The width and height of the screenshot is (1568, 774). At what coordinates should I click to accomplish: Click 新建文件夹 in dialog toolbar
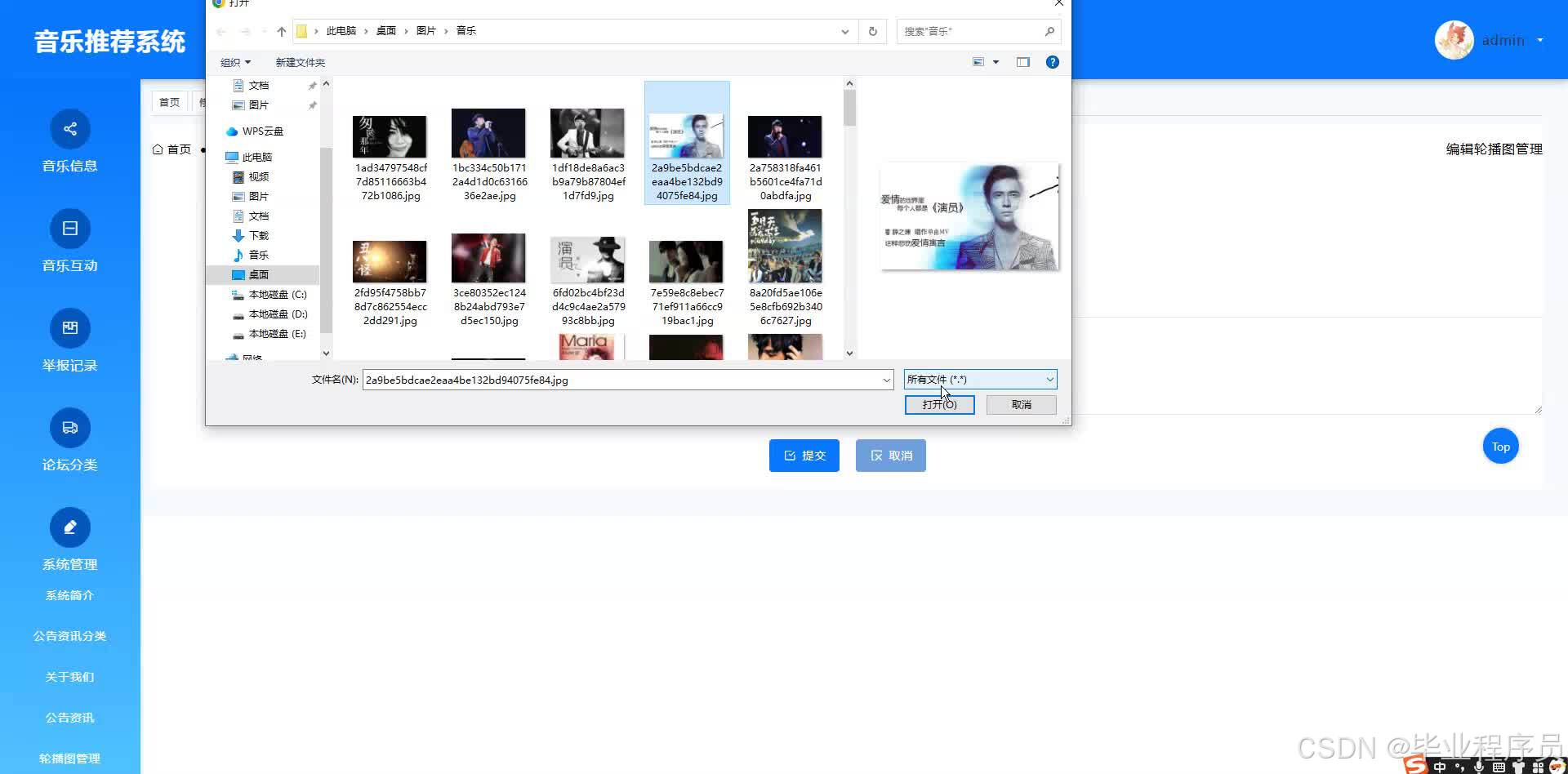(300, 63)
